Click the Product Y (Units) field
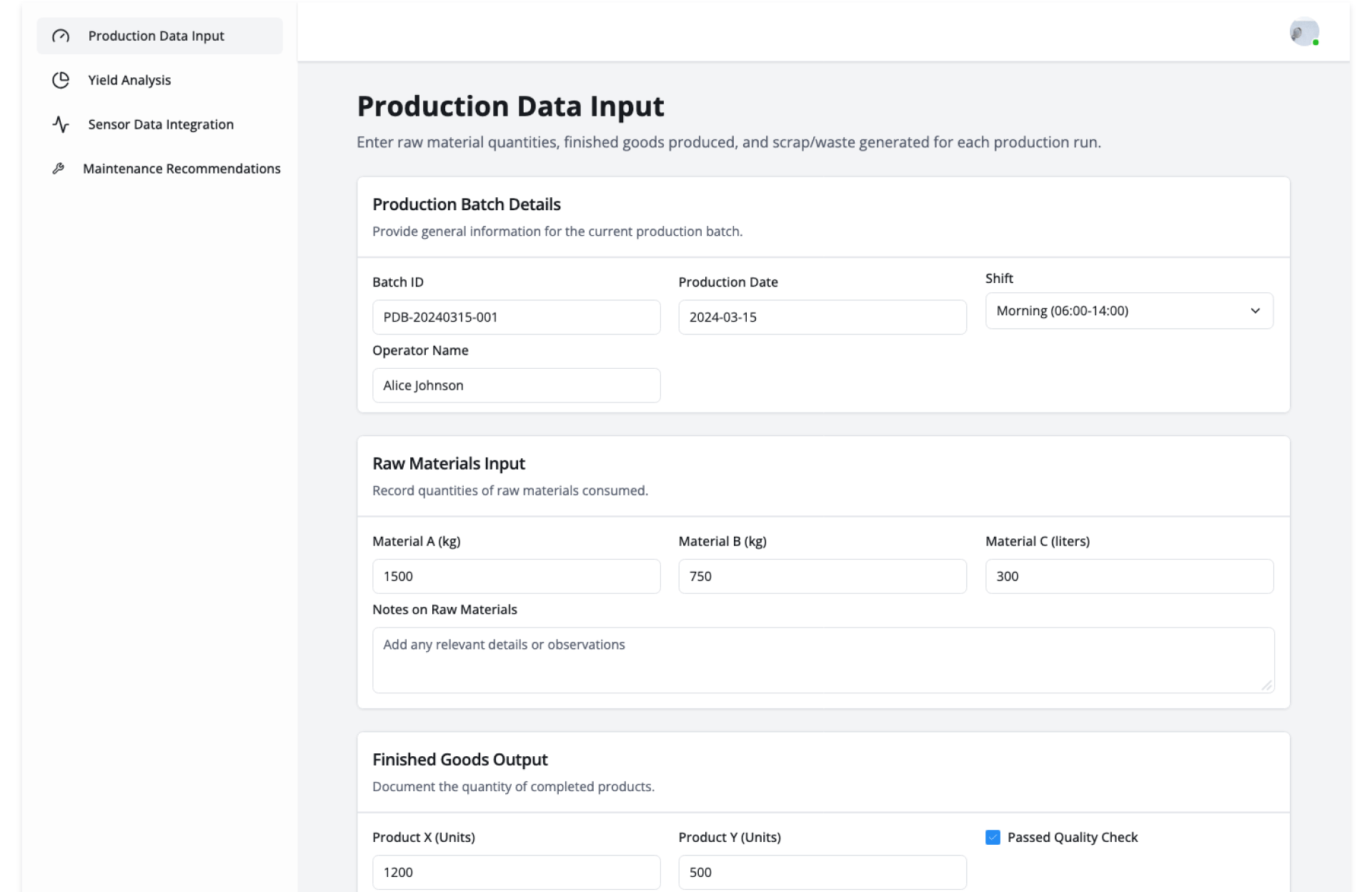1372x892 pixels. (x=822, y=872)
